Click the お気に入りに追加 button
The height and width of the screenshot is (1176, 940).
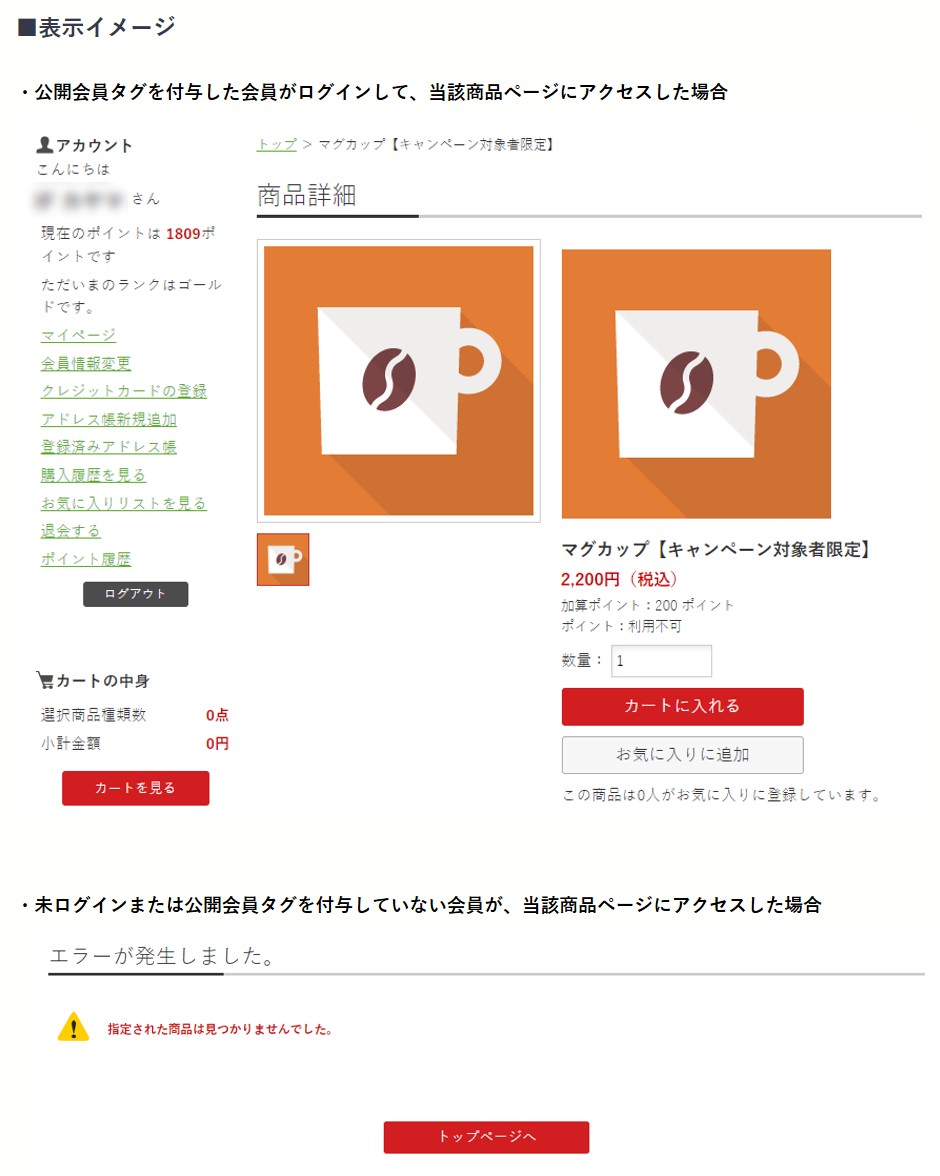point(683,754)
